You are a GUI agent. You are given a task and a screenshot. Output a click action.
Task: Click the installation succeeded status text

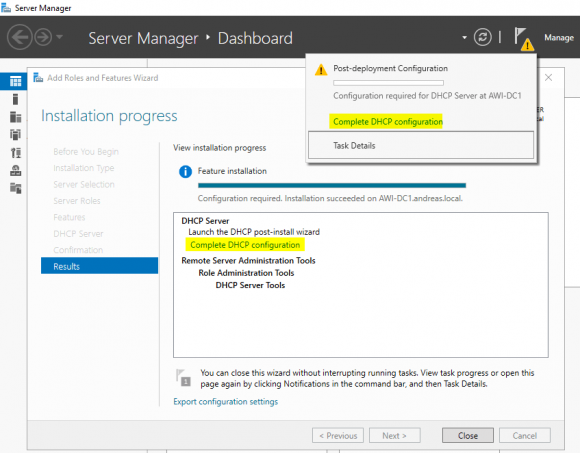[x=330, y=198]
